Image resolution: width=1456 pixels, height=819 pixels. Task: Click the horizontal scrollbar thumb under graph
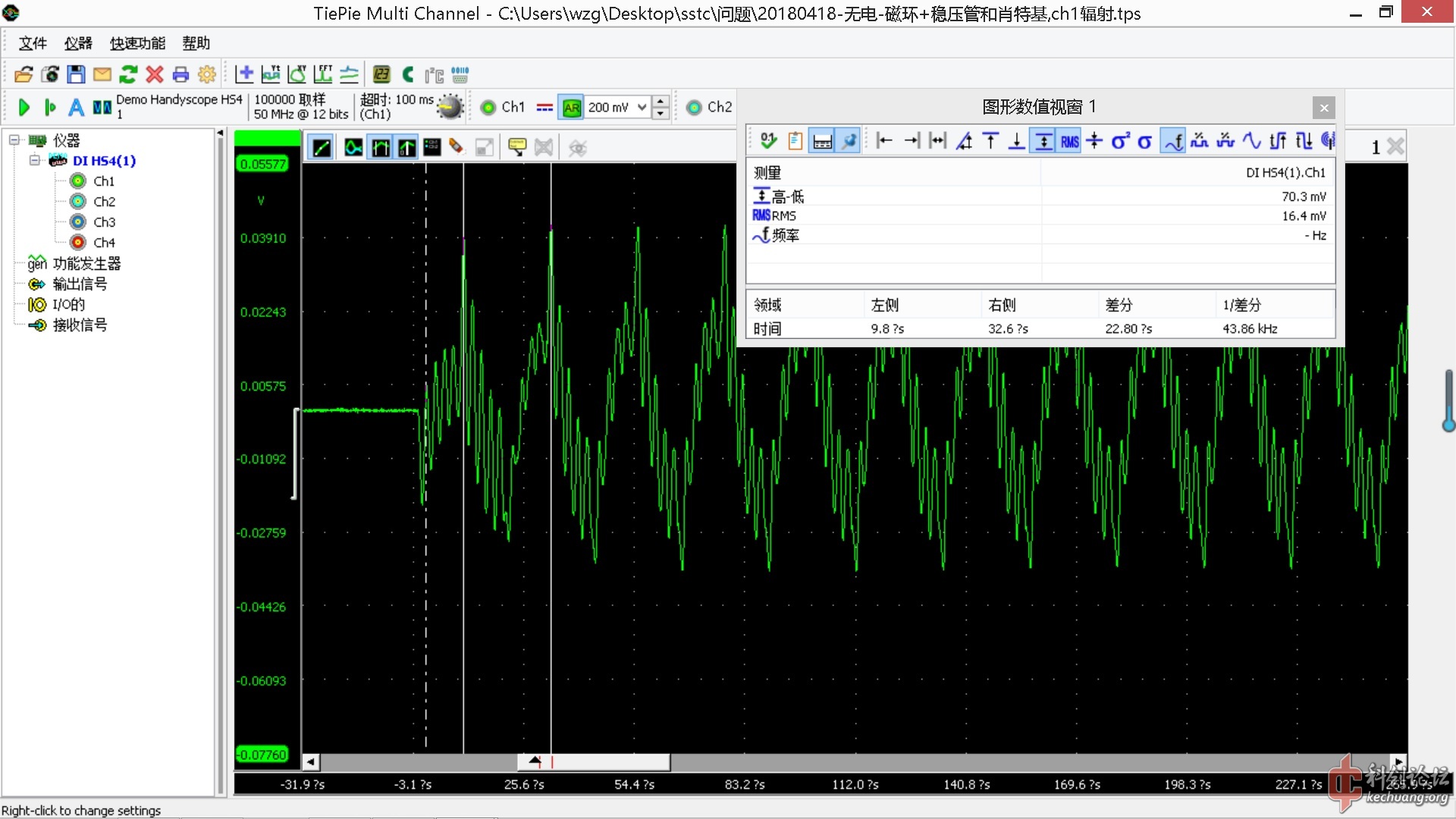(x=594, y=762)
